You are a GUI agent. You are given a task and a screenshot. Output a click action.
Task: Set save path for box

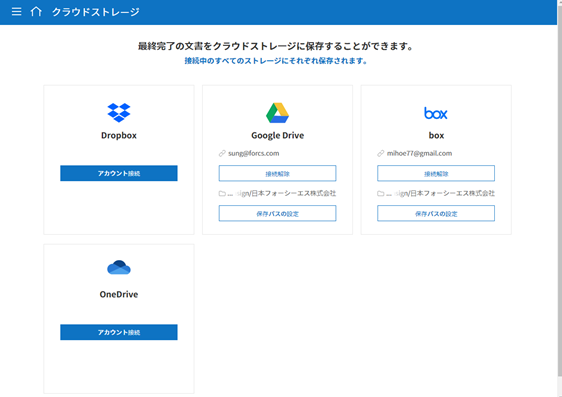[436, 214]
